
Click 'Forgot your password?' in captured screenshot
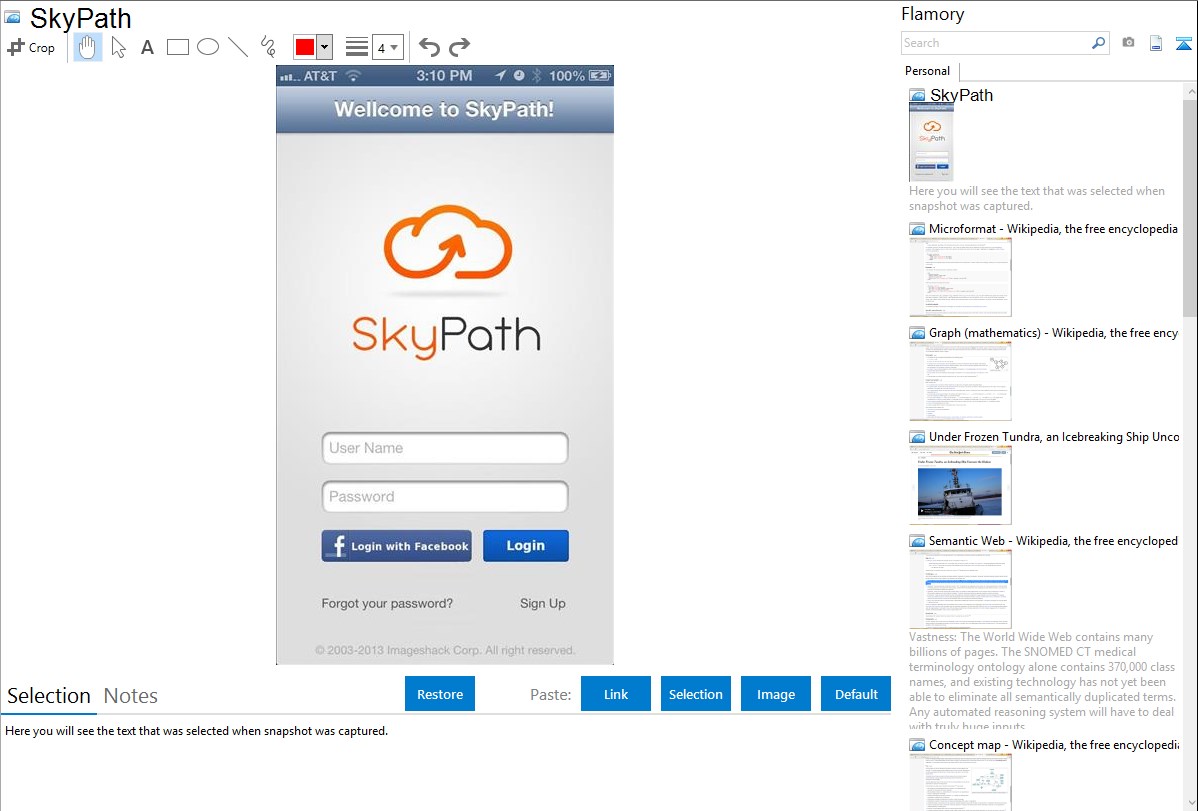pyautogui.click(x=387, y=603)
